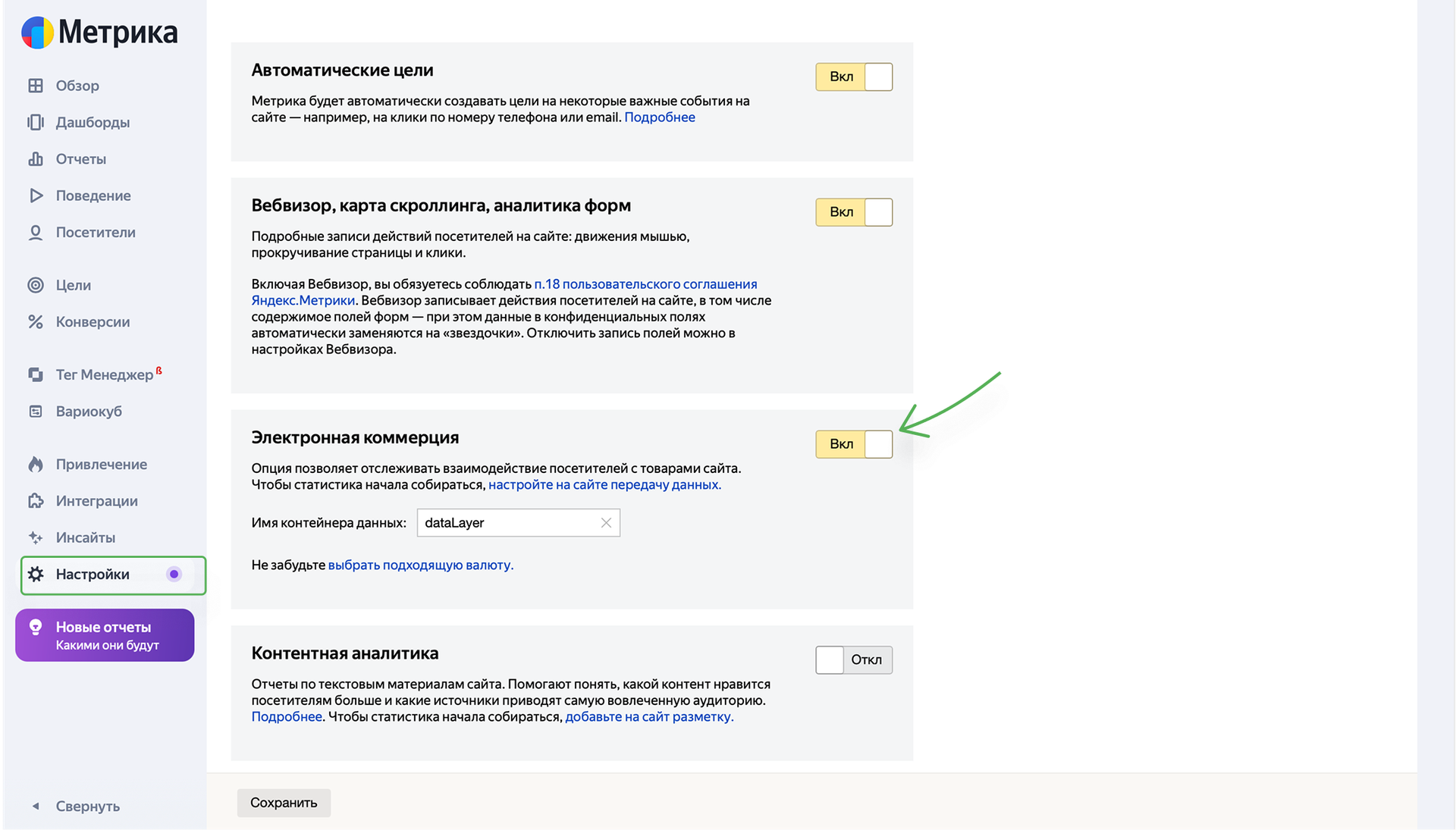Viewport: 1456px width, 830px height.
Task: Click the Цели target icon
Action: 36,285
